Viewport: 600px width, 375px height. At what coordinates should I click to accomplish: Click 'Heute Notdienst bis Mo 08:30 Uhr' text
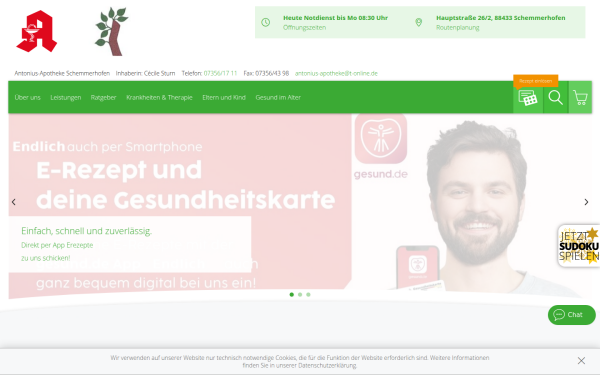[x=336, y=18]
